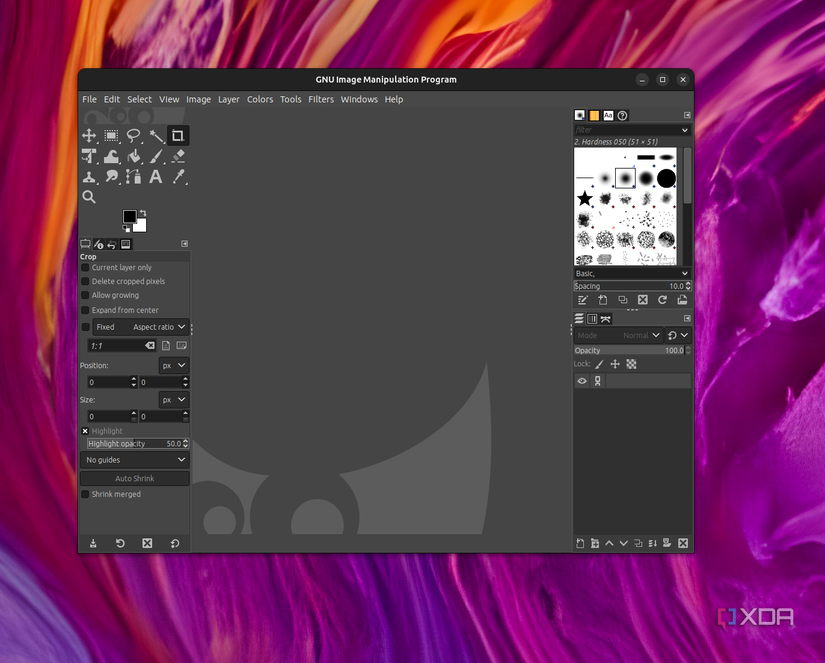Select the Smudge tool
The width and height of the screenshot is (825, 663).
(111, 177)
